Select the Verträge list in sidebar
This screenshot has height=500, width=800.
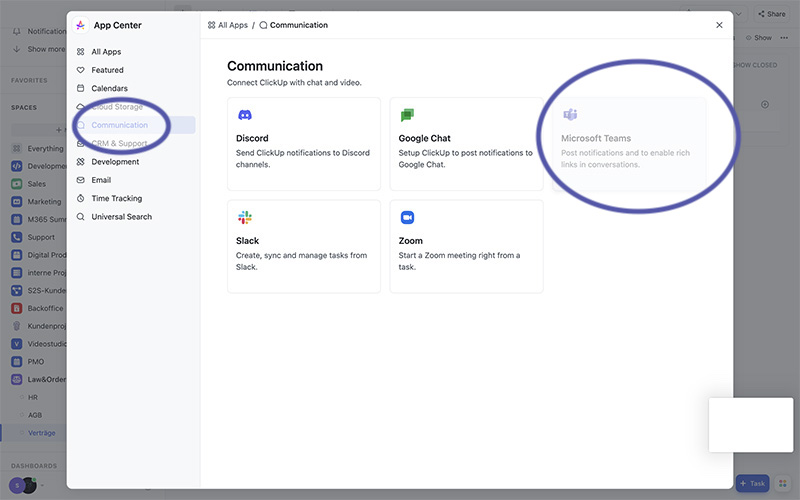coord(41,433)
